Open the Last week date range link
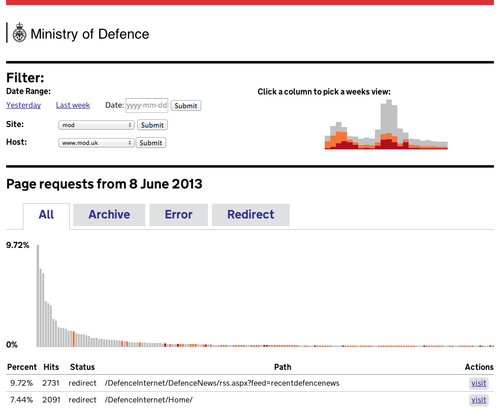Viewport: 500px width, 408px height. pyautogui.click(x=73, y=105)
